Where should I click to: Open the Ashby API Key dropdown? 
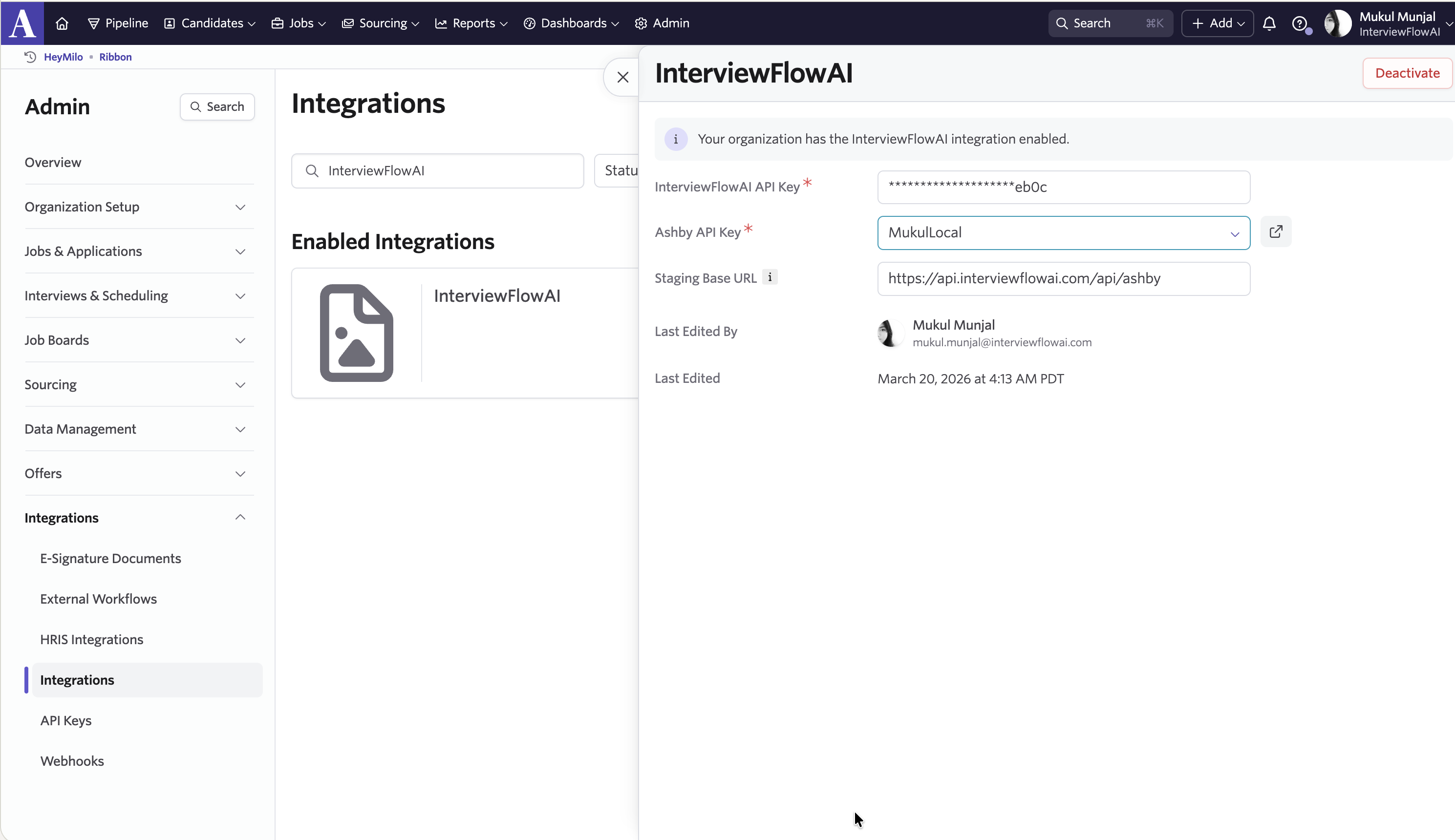(x=1063, y=233)
